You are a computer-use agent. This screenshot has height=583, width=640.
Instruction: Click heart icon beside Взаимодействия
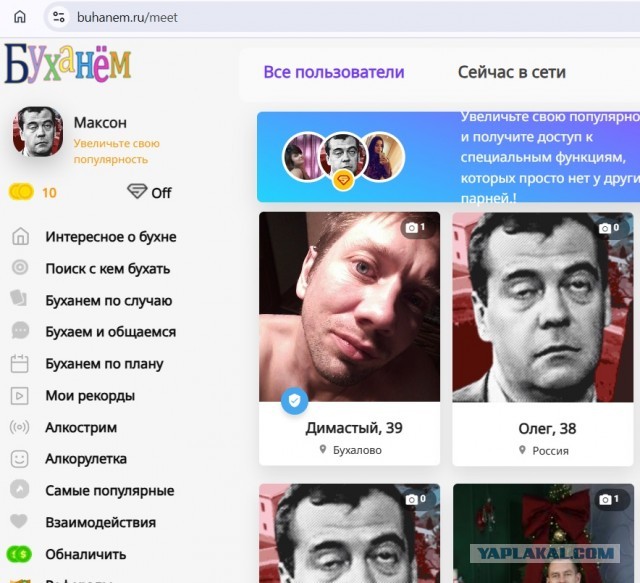pyautogui.click(x=19, y=521)
